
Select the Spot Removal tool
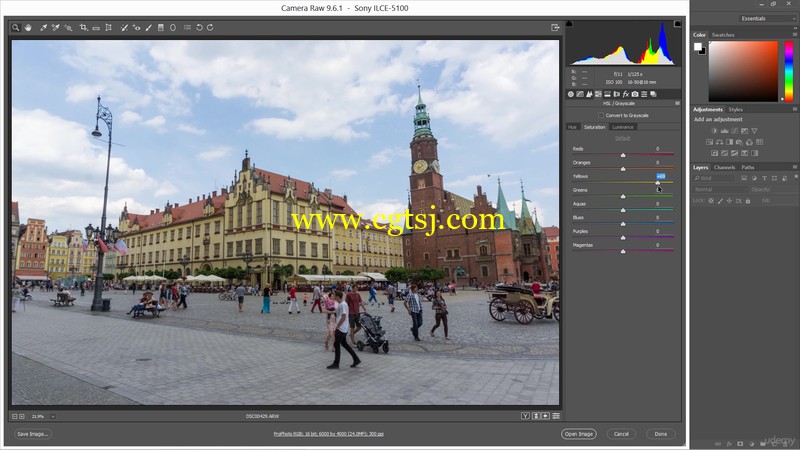click(124, 28)
